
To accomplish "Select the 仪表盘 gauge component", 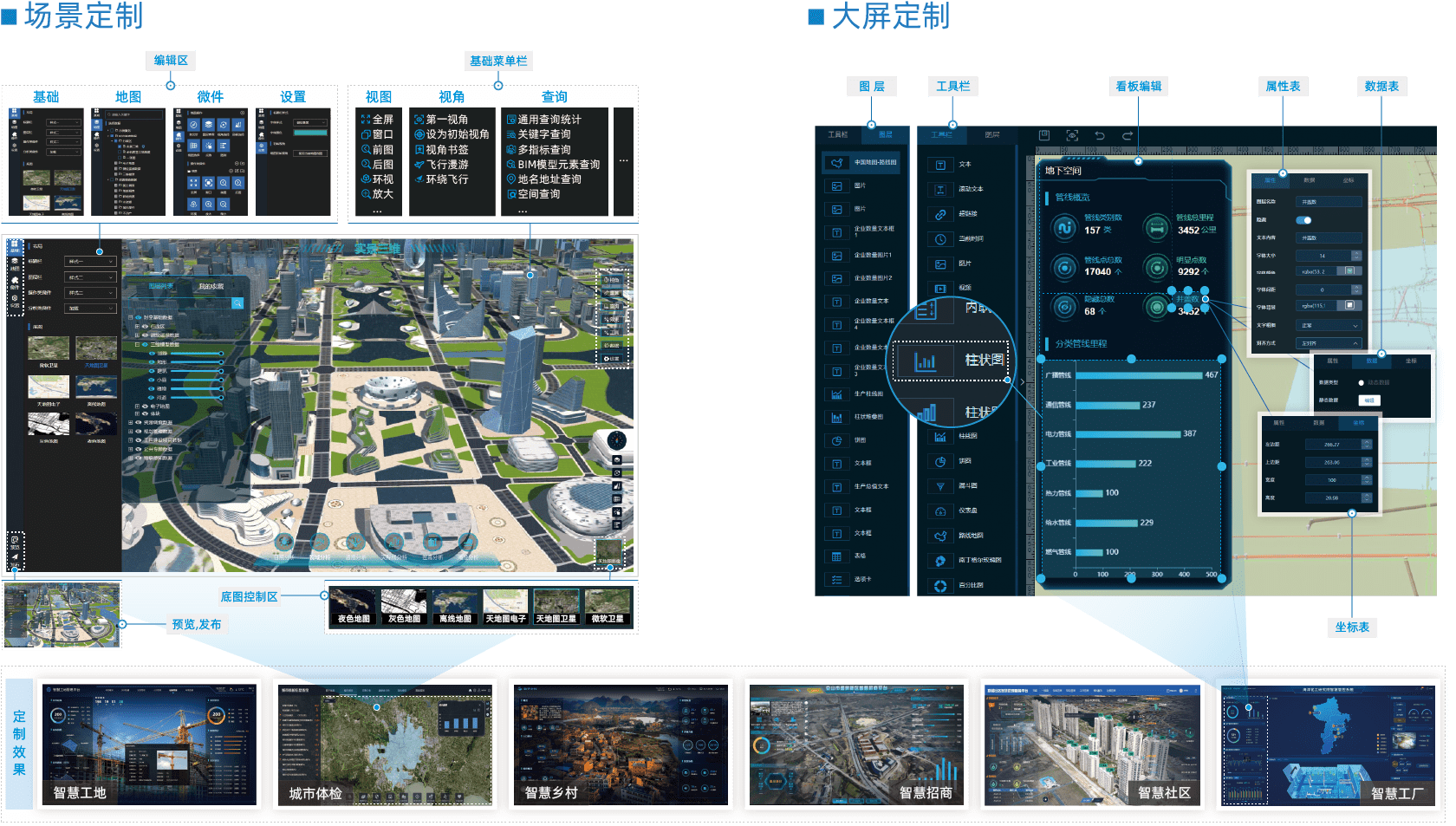I will (x=940, y=511).
